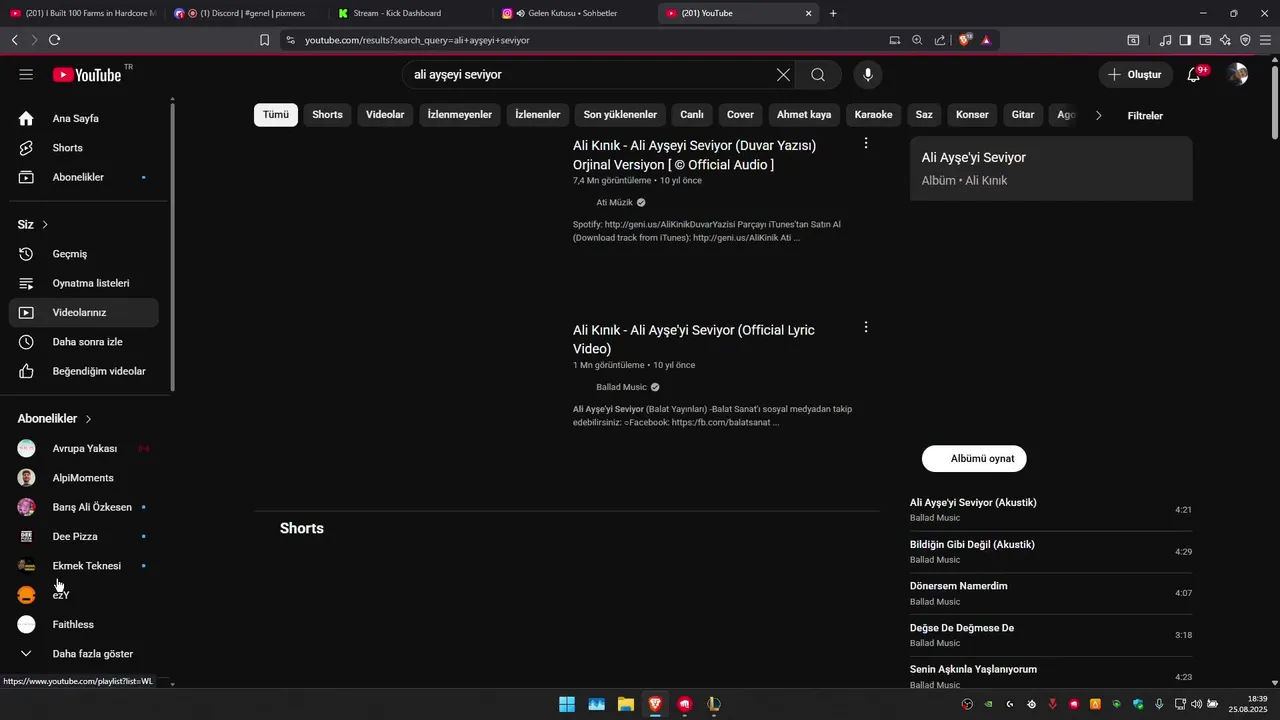Click the browser address bar URL
This screenshot has height=720, width=1280.
[x=417, y=40]
